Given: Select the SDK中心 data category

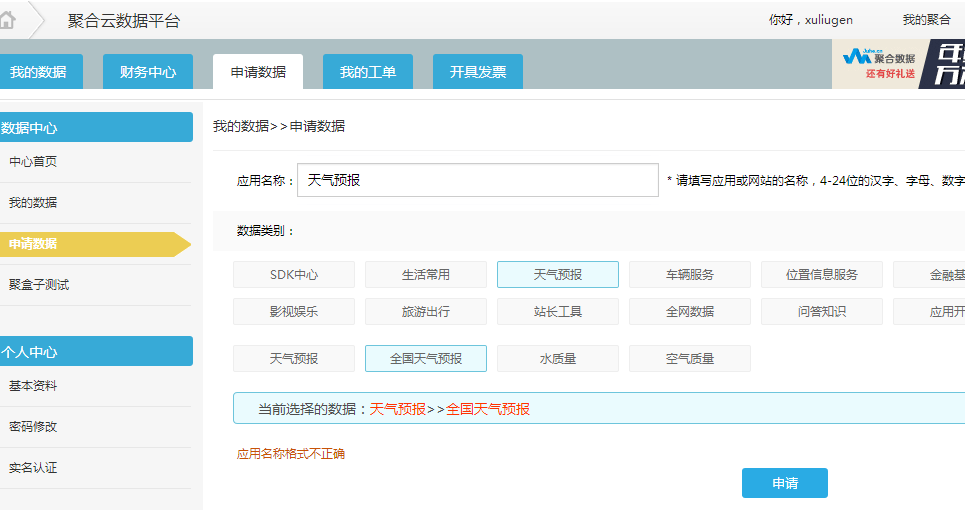Looking at the screenshot, I should (x=294, y=275).
